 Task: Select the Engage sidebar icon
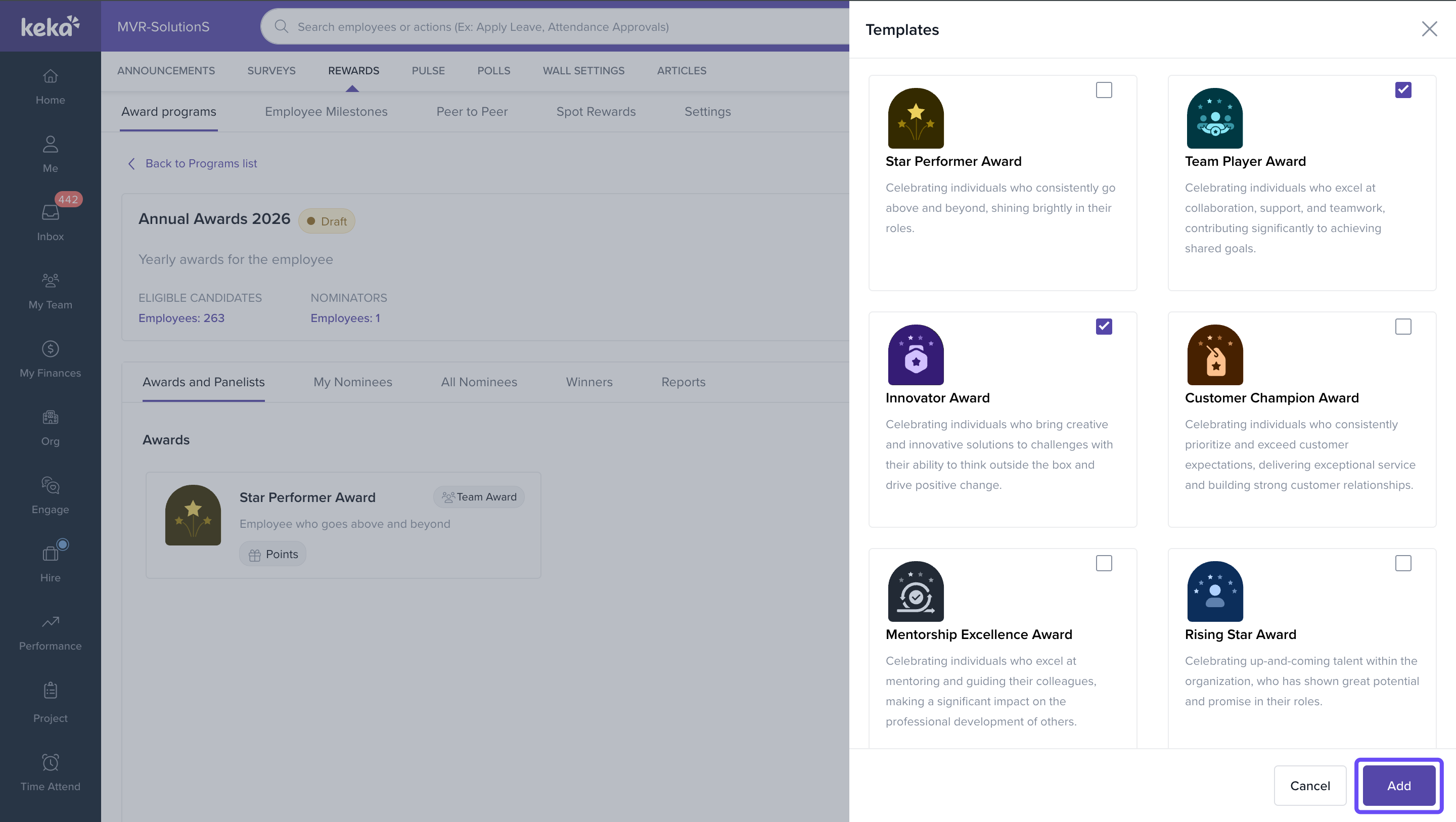pos(51,486)
